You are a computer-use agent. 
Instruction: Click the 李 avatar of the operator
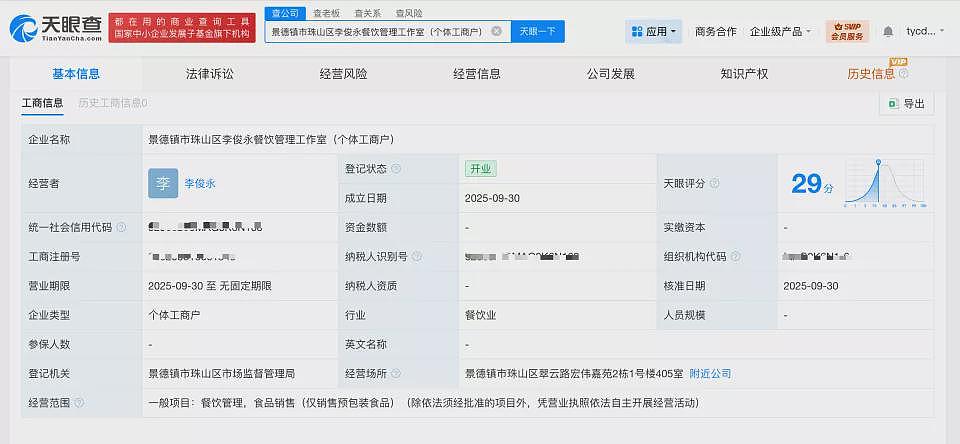[163, 183]
